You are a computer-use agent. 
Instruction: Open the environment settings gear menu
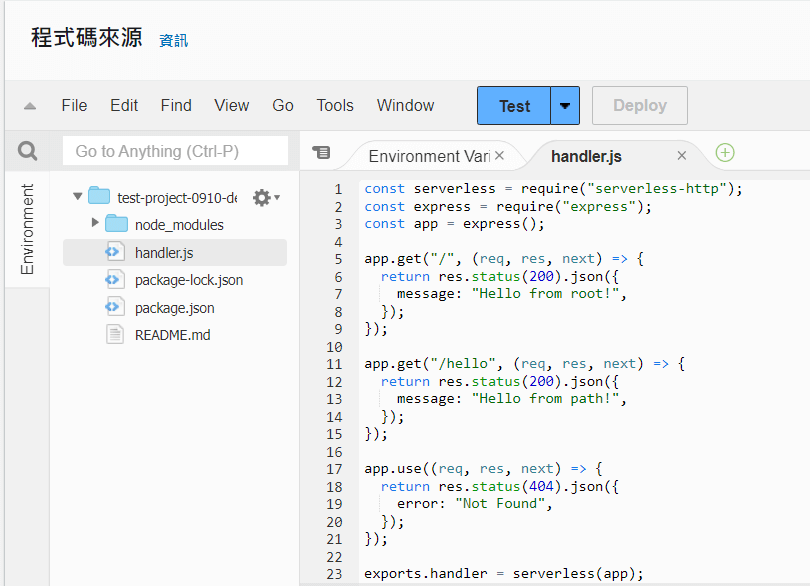coord(264,198)
